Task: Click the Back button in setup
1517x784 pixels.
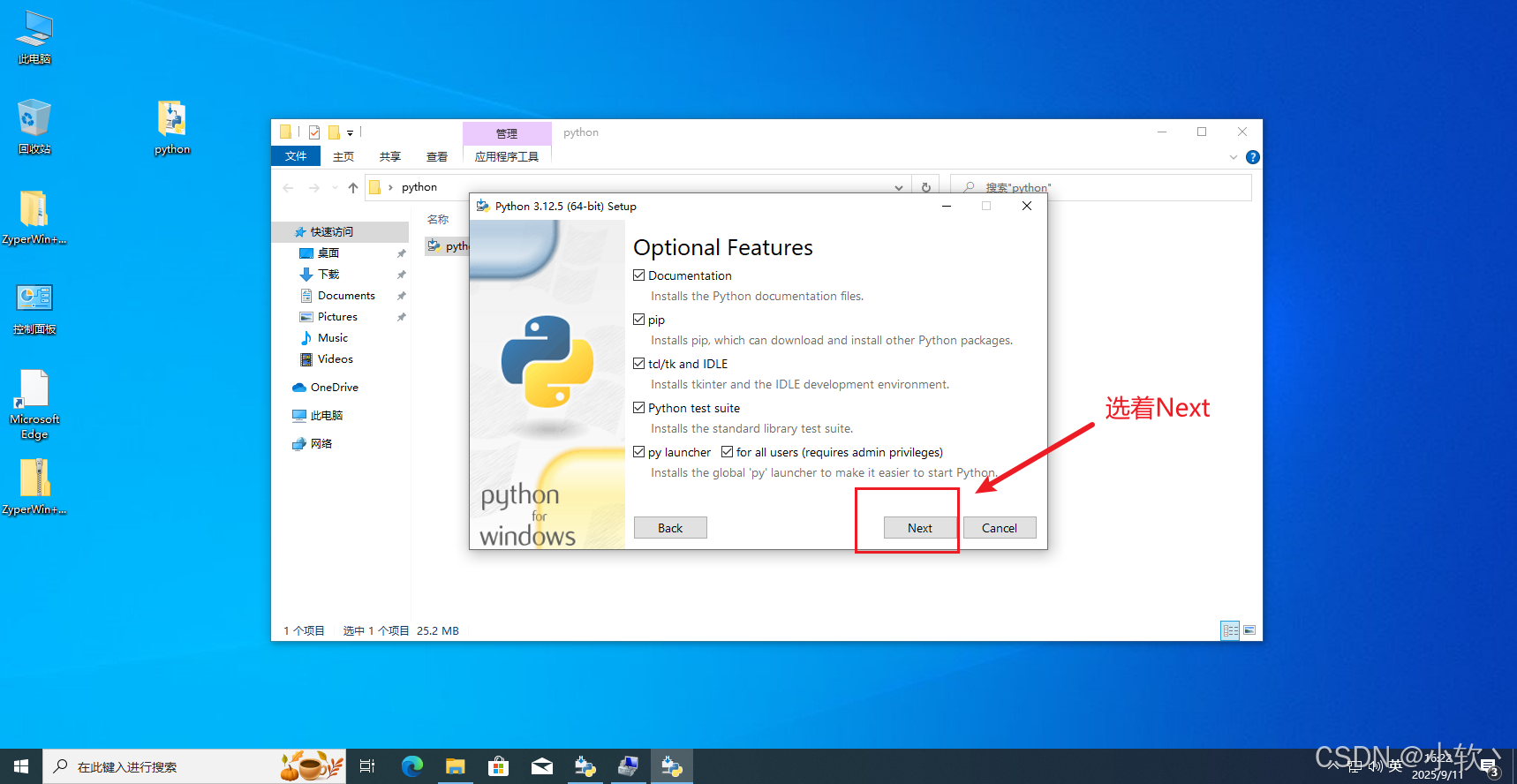Action: [670, 528]
